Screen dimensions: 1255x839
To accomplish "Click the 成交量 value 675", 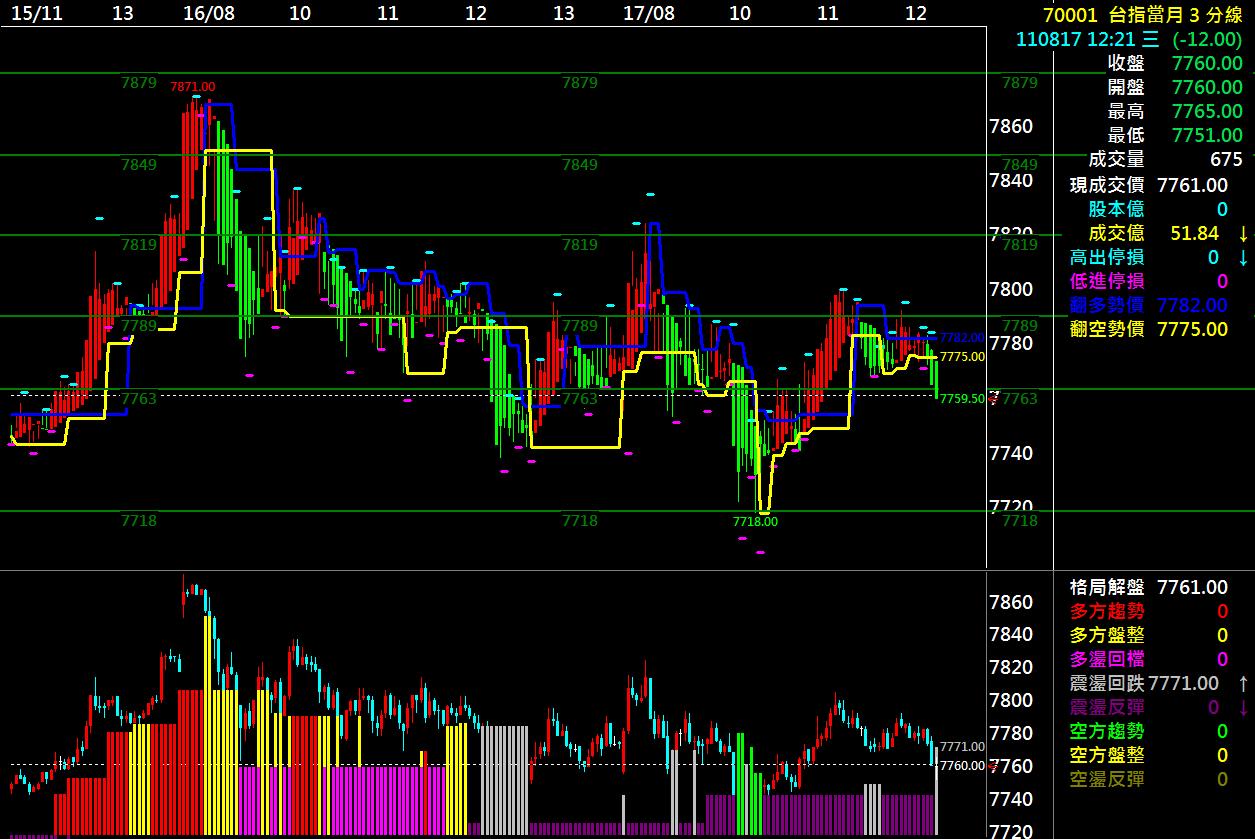I will pyautogui.click(x=1226, y=159).
